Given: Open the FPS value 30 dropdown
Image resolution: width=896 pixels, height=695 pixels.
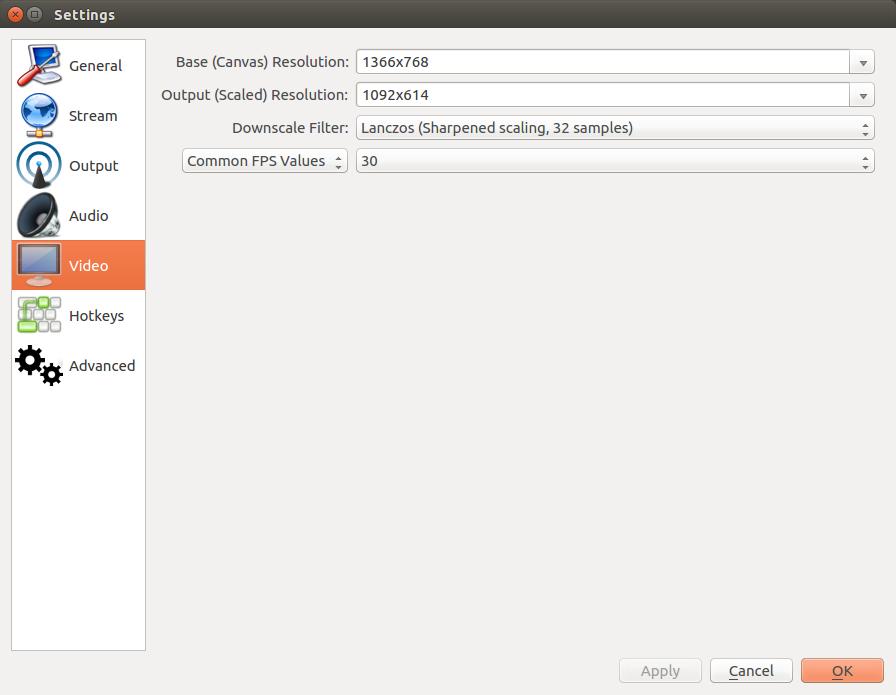Looking at the screenshot, I should pos(615,161).
